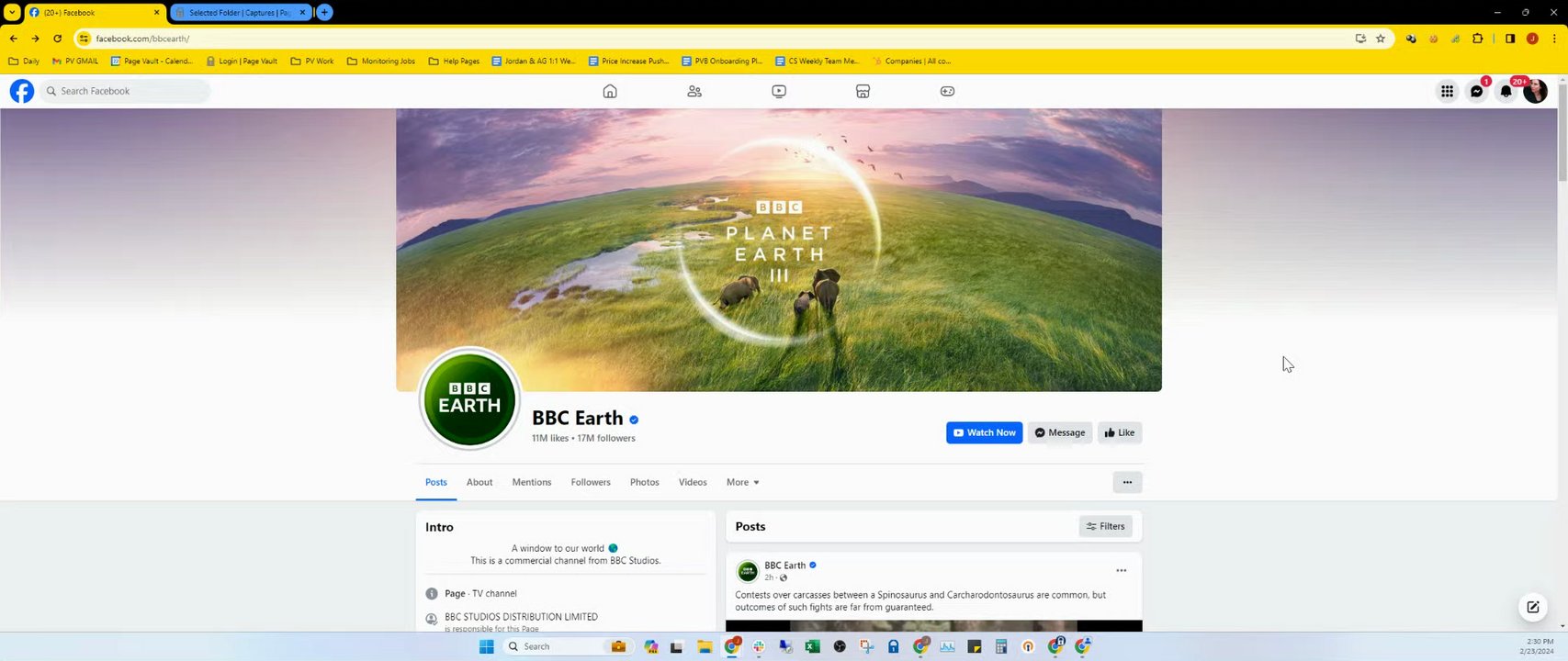This screenshot has height=661, width=1568.
Task: Click the page options three-dot button
Action: coord(1127,482)
